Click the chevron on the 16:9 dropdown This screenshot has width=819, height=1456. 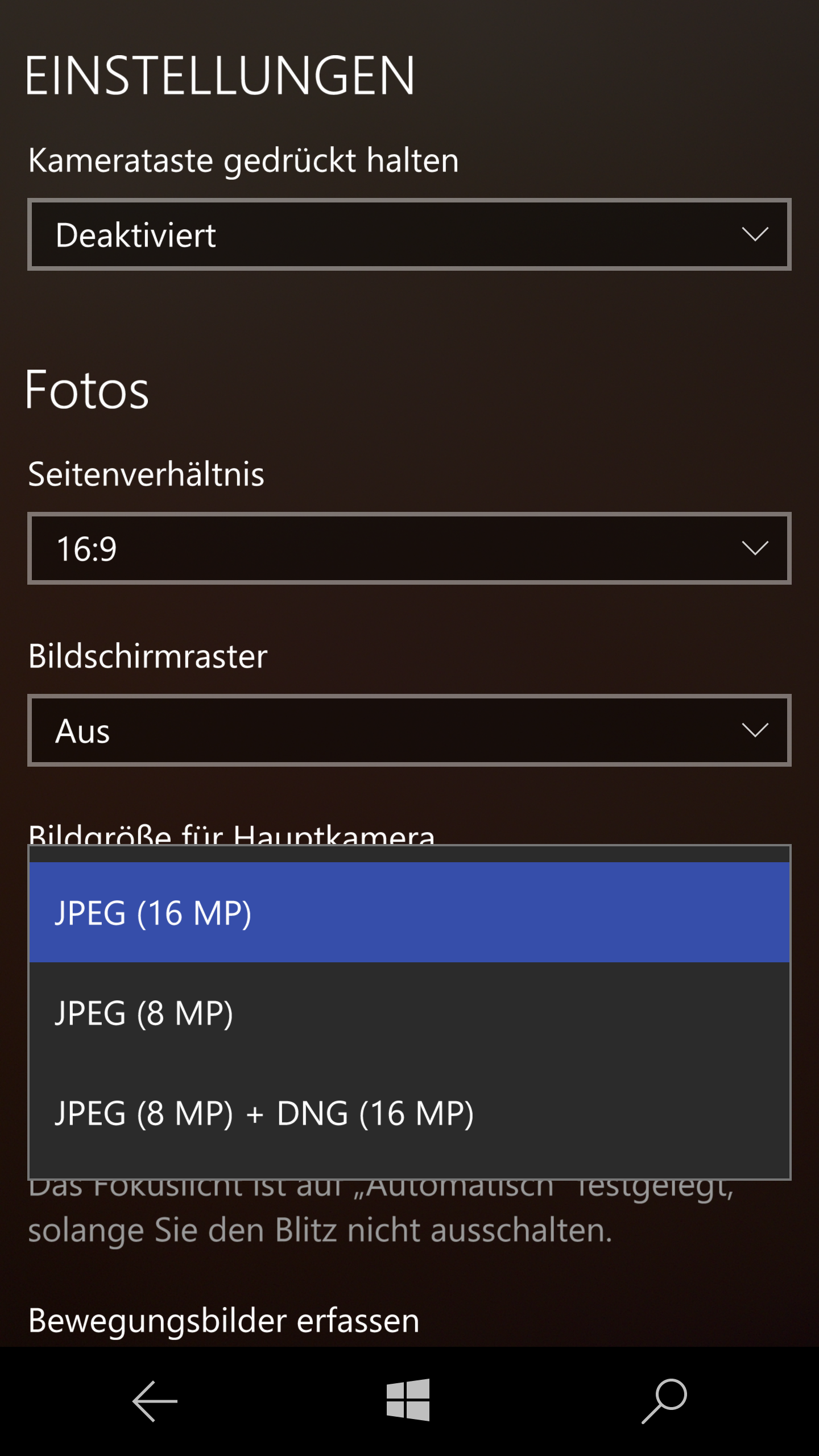tap(755, 548)
